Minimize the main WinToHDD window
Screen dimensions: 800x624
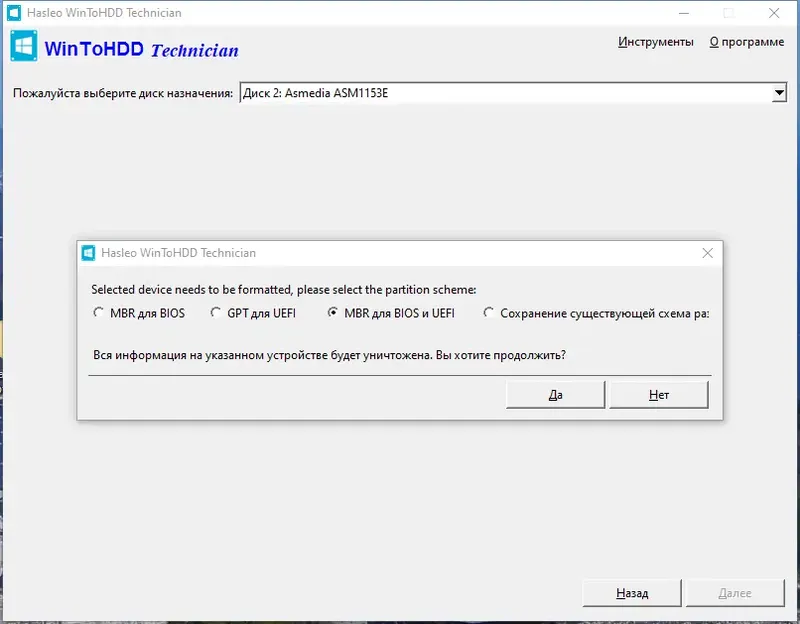[x=684, y=13]
